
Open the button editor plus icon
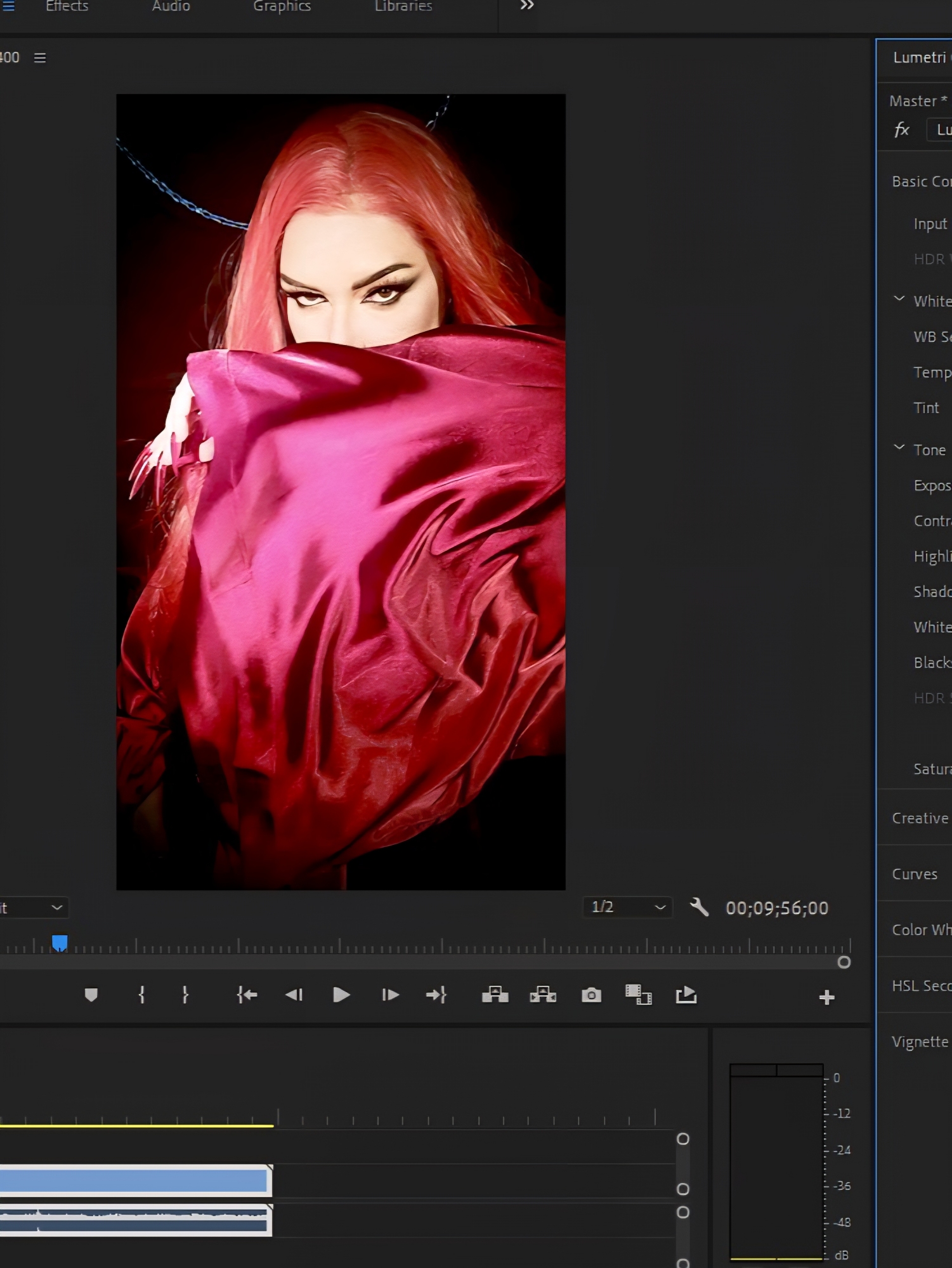pos(826,998)
